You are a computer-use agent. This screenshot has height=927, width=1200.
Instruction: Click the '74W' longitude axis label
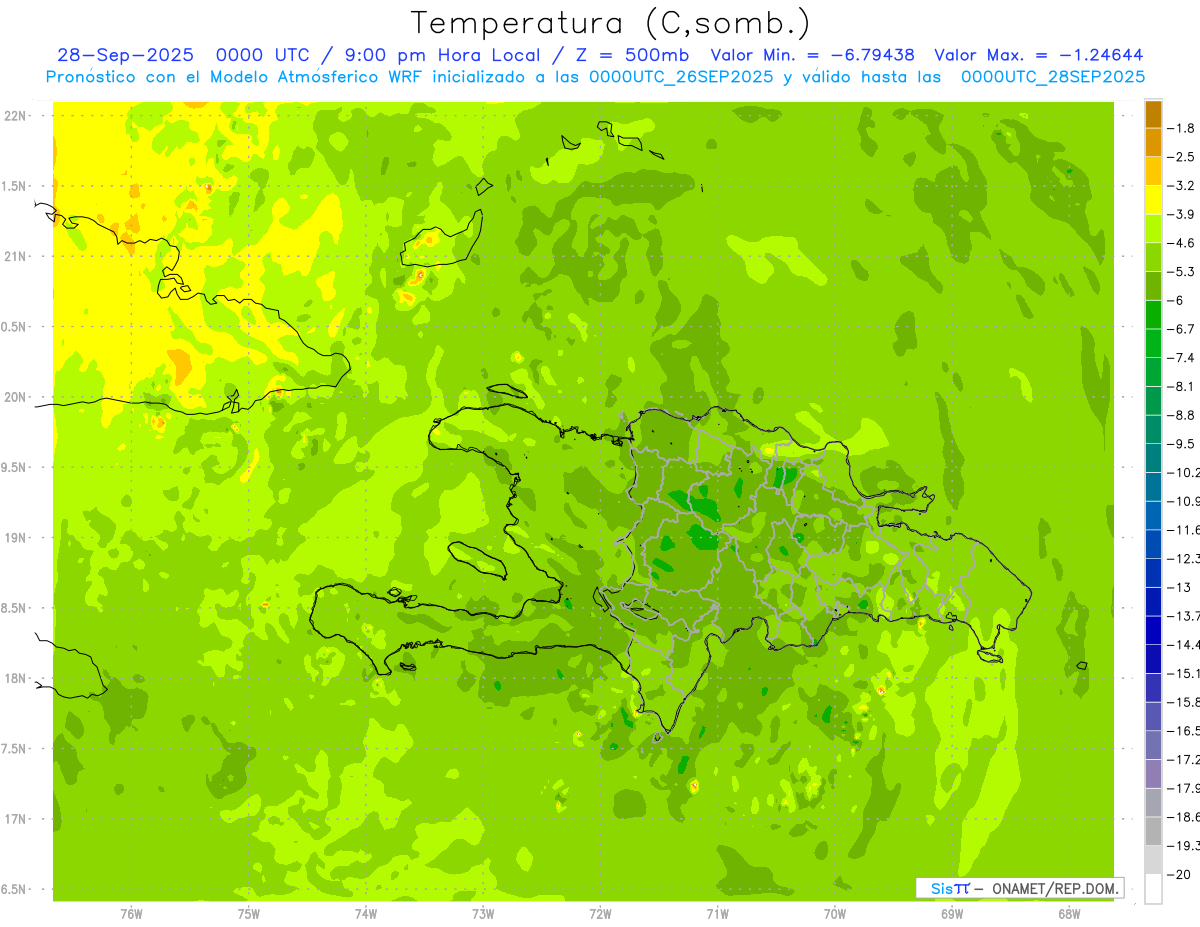coord(366,915)
